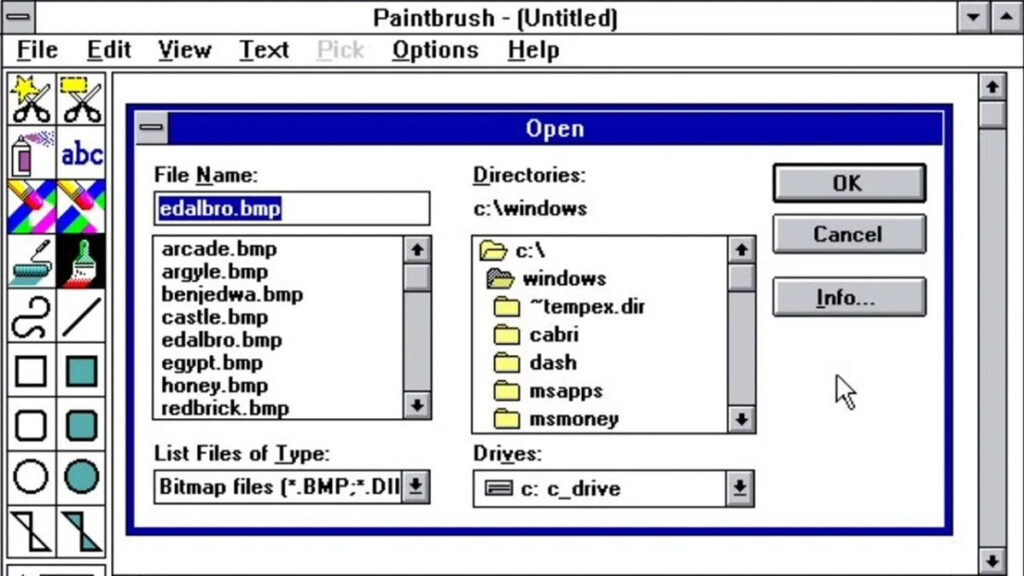This screenshot has width=1024, height=576.
Task: Open the Help menu
Action: point(533,50)
